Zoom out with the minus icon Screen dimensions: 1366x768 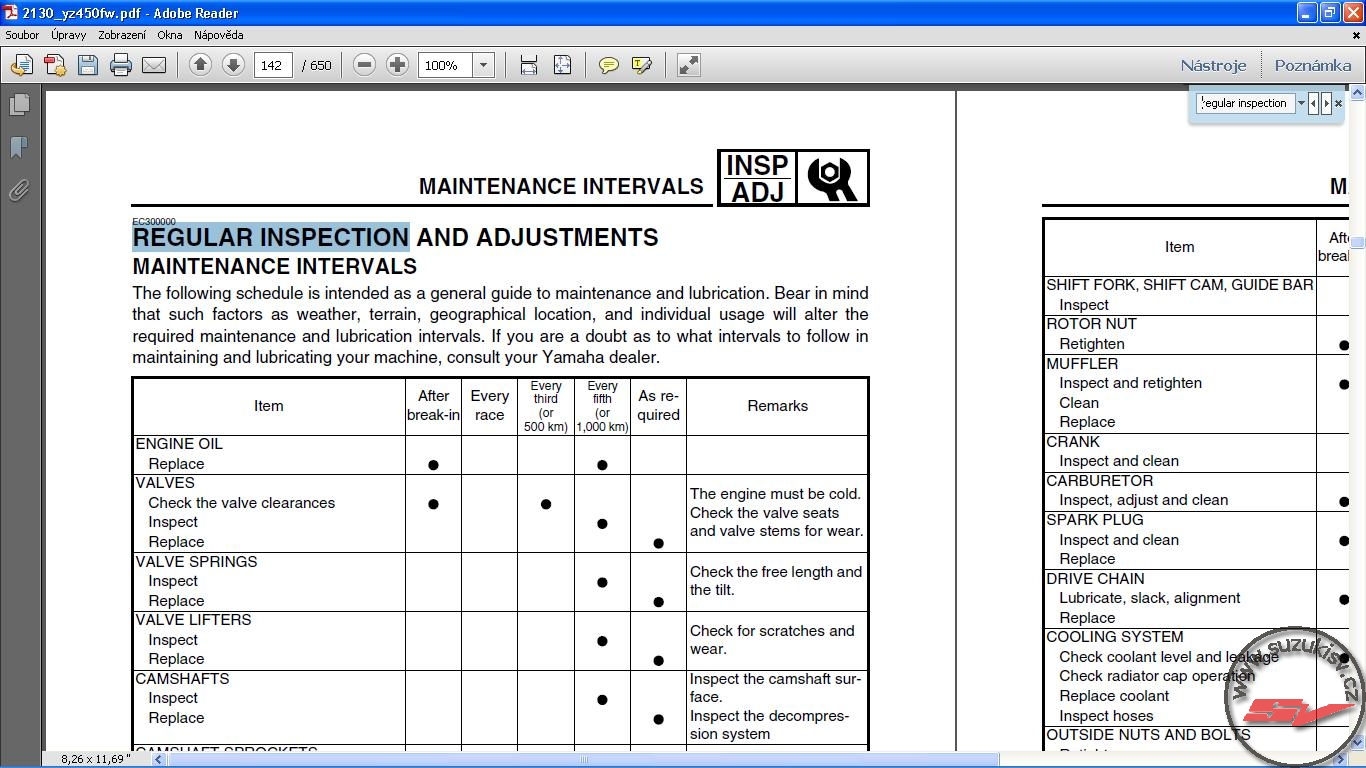click(x=365, y=65)
